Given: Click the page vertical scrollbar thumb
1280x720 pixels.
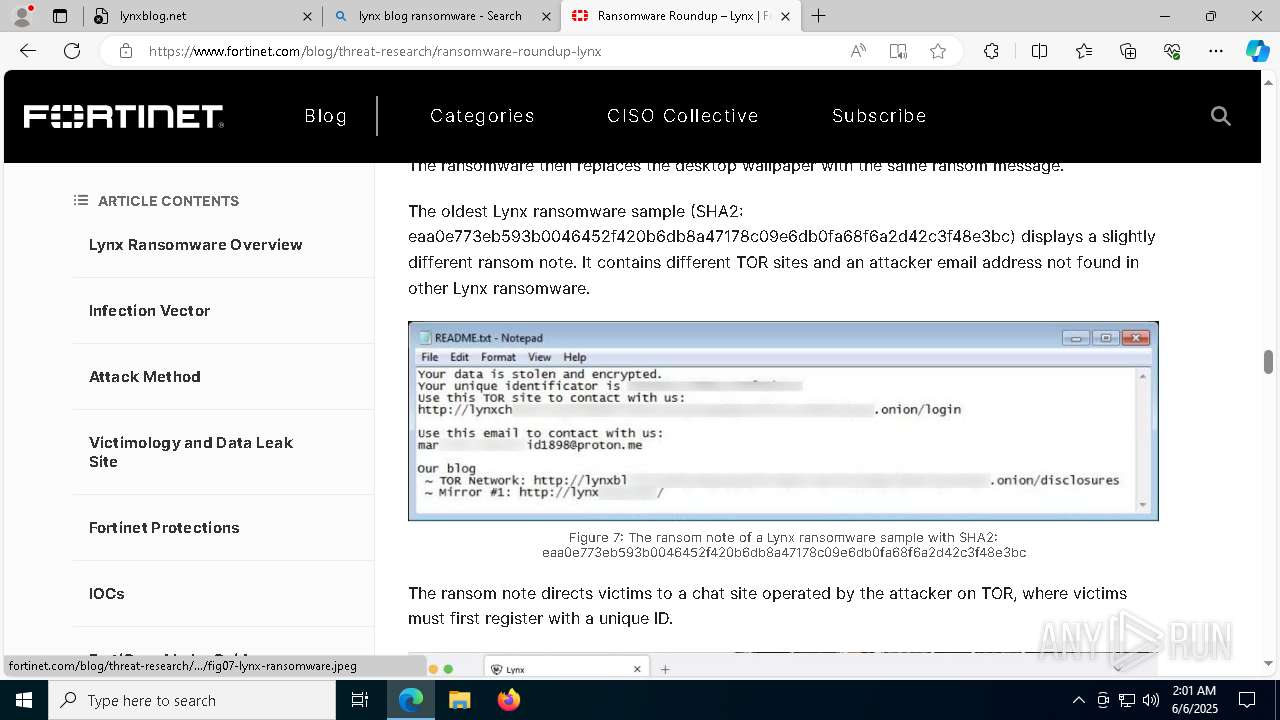Looking at the screenshot, I should click(x=1268, y=362).
